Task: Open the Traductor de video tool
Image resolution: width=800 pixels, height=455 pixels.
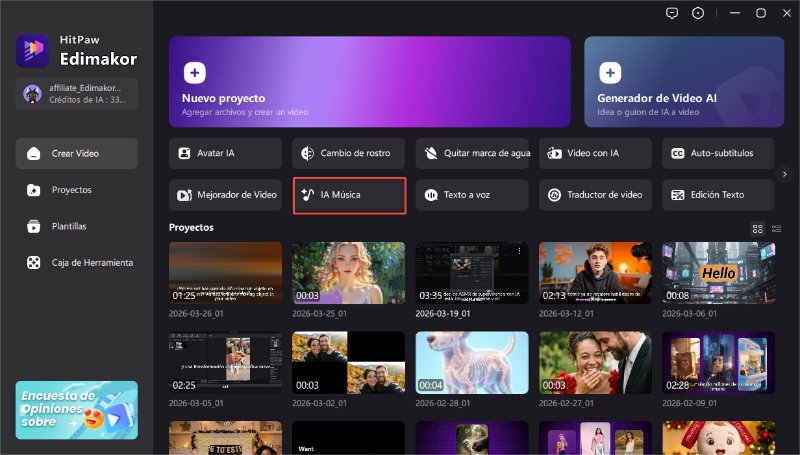Action: [595, 195]
